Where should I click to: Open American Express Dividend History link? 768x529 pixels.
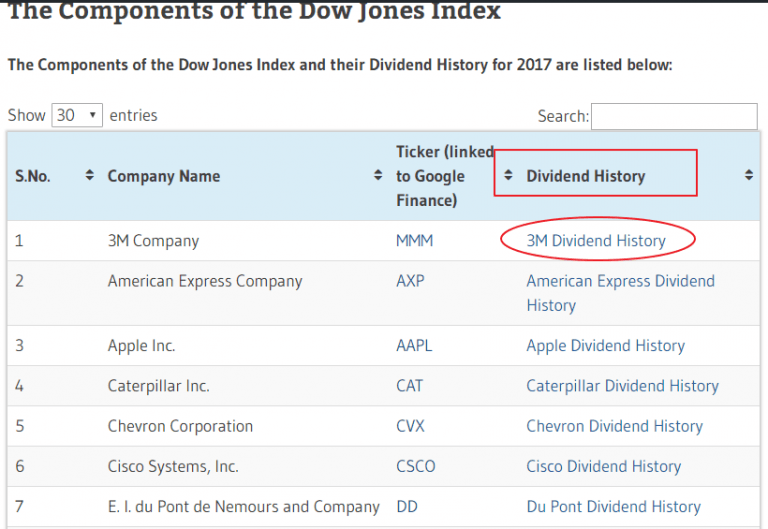click(621, 293)
